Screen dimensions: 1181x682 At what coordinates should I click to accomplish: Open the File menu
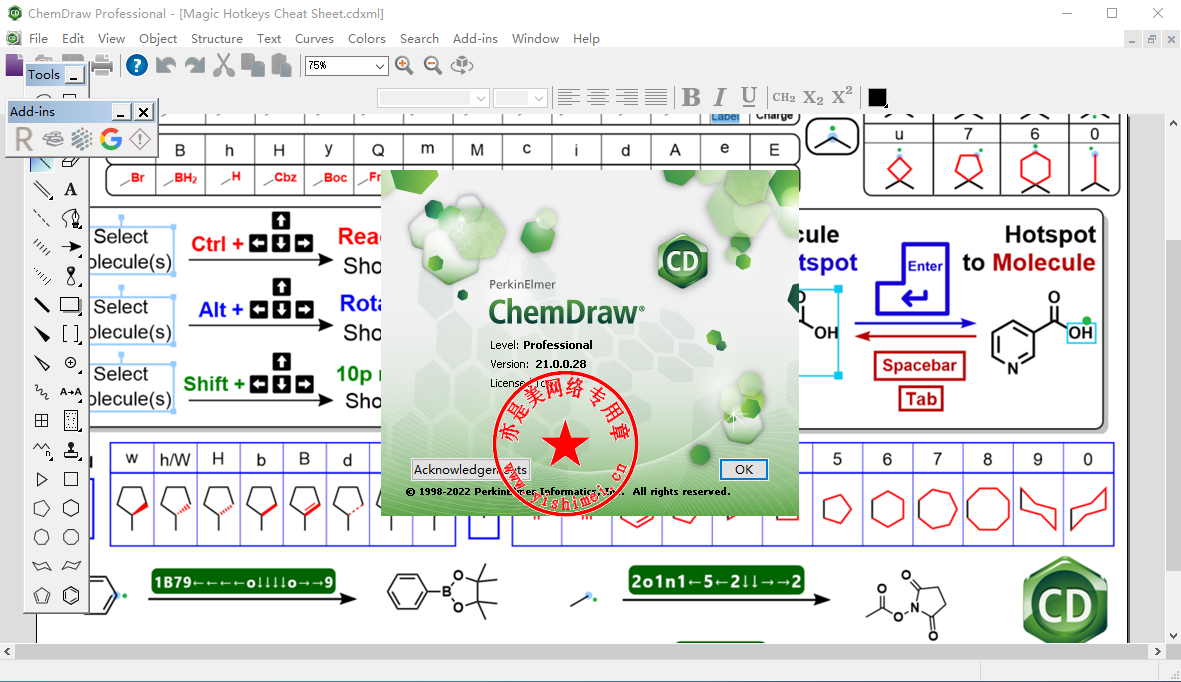38,38
